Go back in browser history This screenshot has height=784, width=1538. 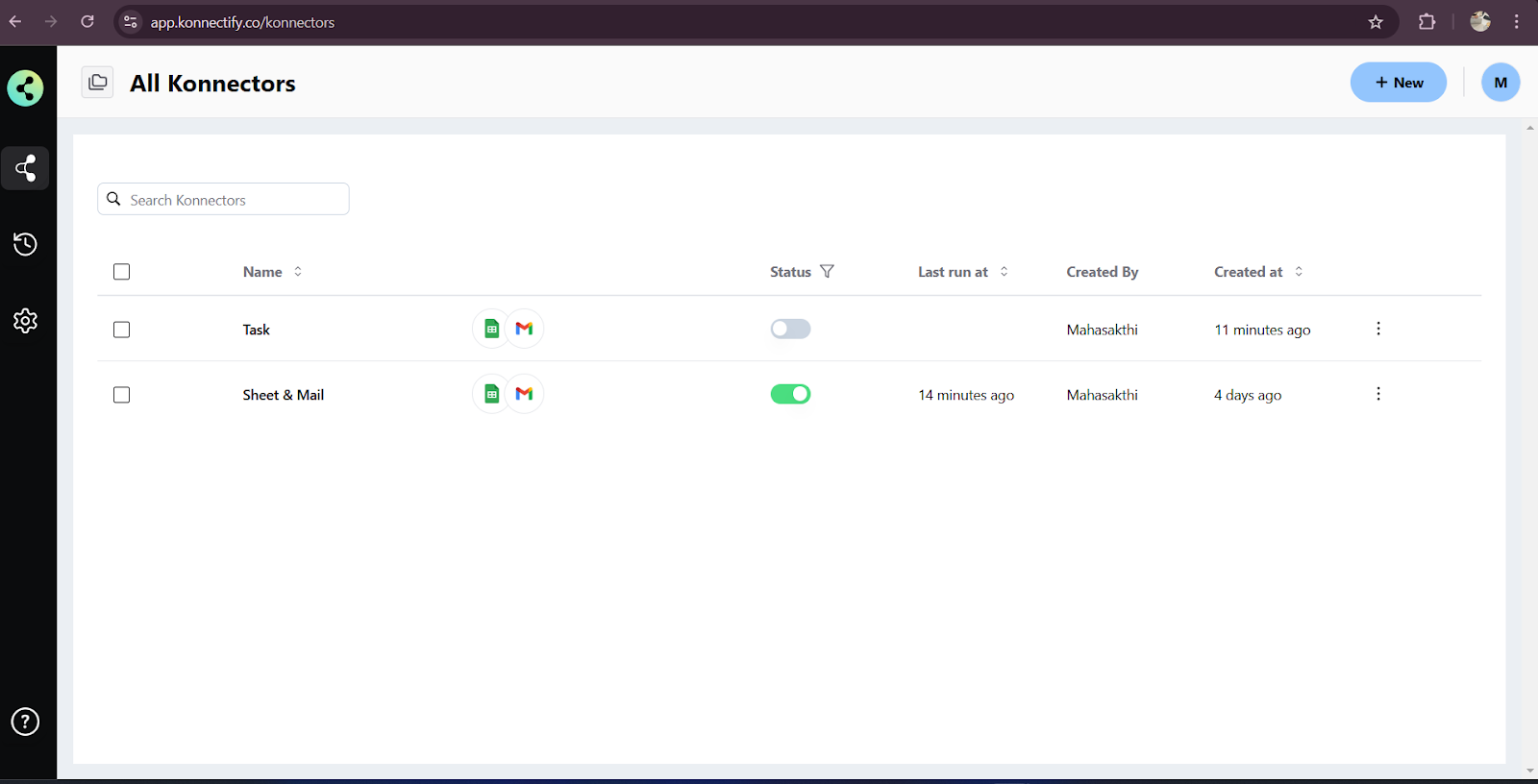pos(15,22)
